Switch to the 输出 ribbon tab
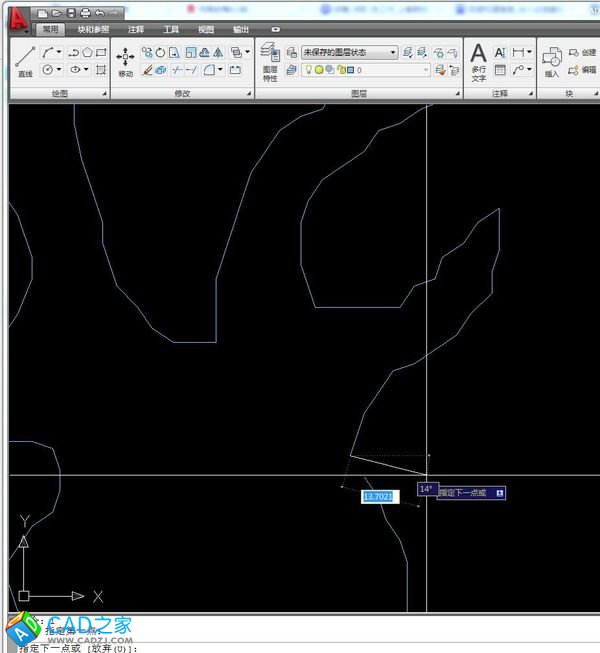The width and height of the screenshot is (600, 653). pyautogui.click(x=241, y=29)
